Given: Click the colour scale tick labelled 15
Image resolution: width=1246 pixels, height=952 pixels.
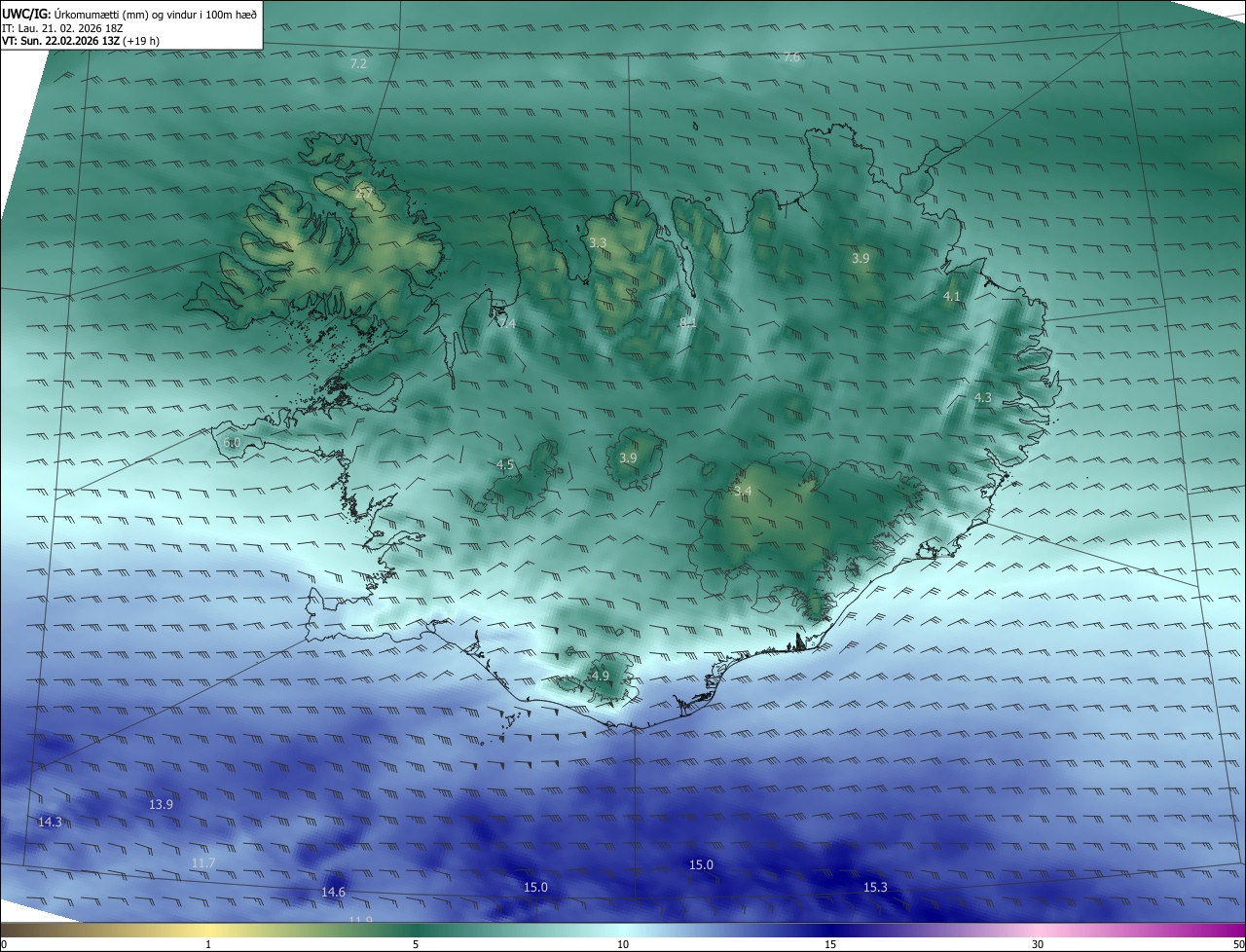Looking at the screenshot, I should click(x=830, y=944).
